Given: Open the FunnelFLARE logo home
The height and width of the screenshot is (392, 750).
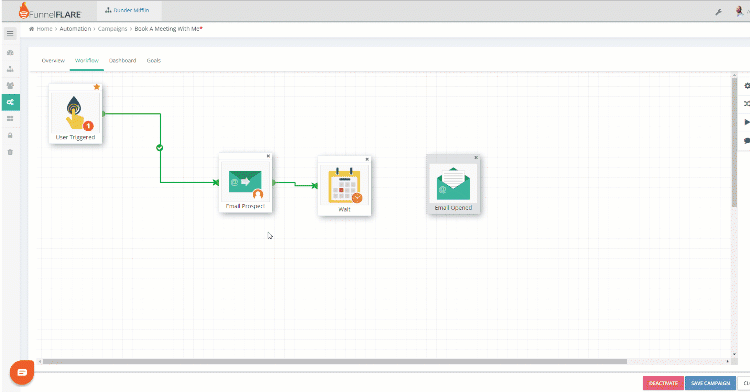Looking at the screenshot, I should pos(50,11).
